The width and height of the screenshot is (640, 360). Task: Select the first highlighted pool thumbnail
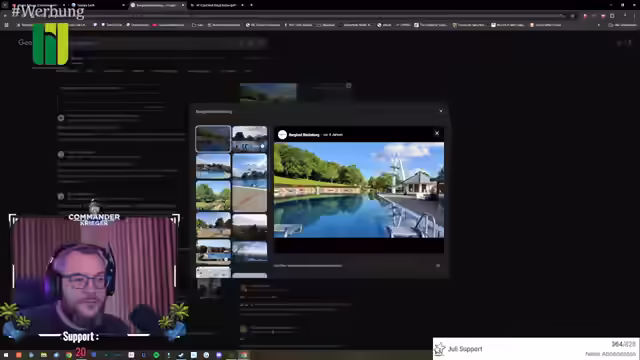[x=213, y=139]
